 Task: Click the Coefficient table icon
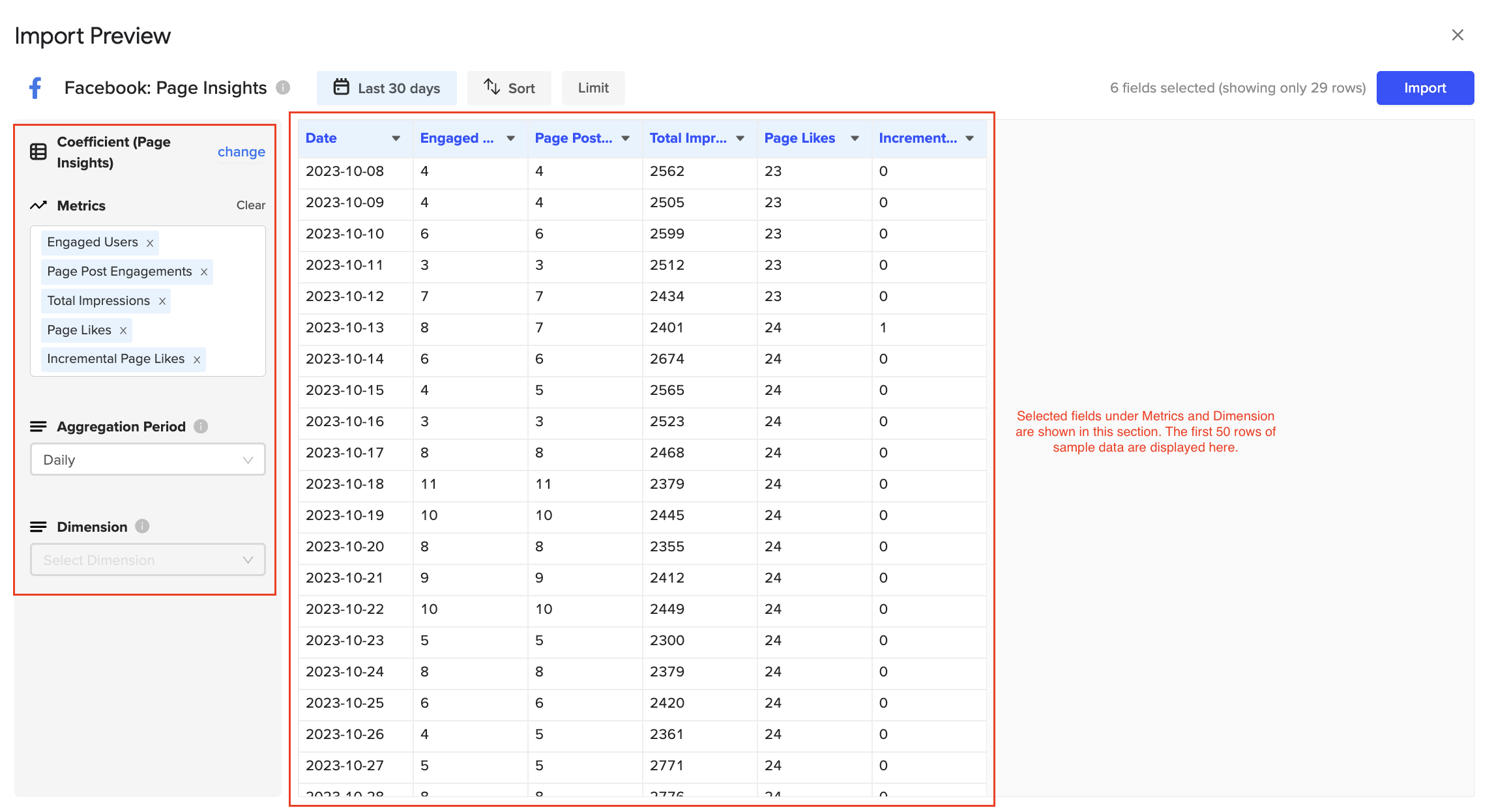[x=38, y=152]
